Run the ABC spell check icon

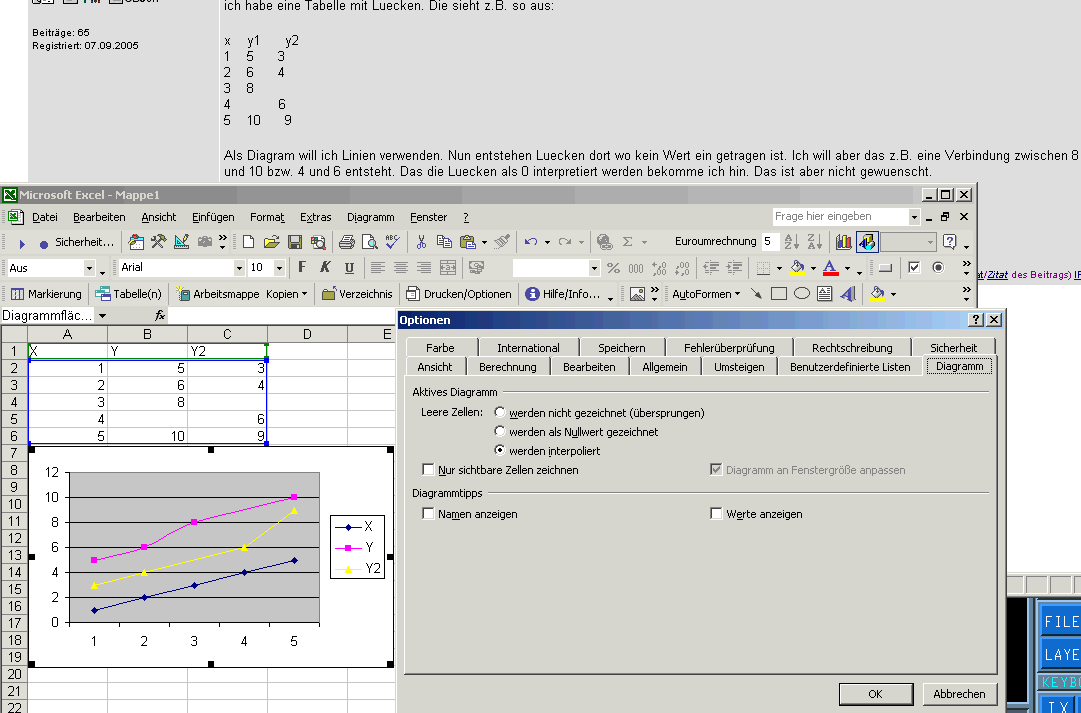coord(393,242)
